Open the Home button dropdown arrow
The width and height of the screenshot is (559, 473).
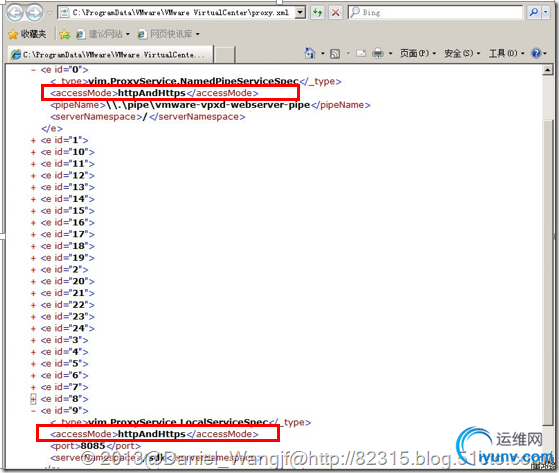point(323,53)
